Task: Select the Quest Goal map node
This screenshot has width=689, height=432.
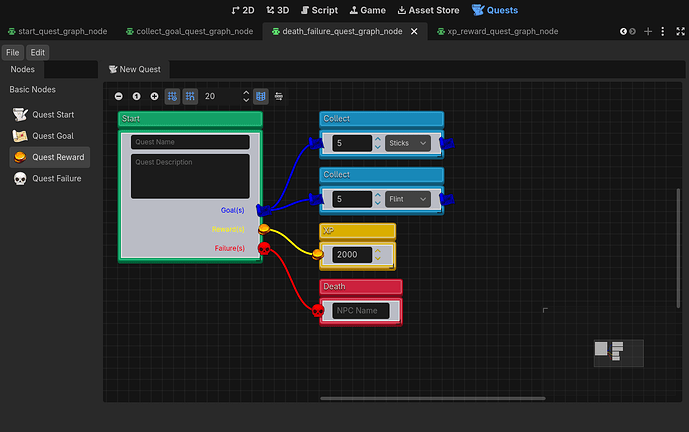Action: (50, 136)
